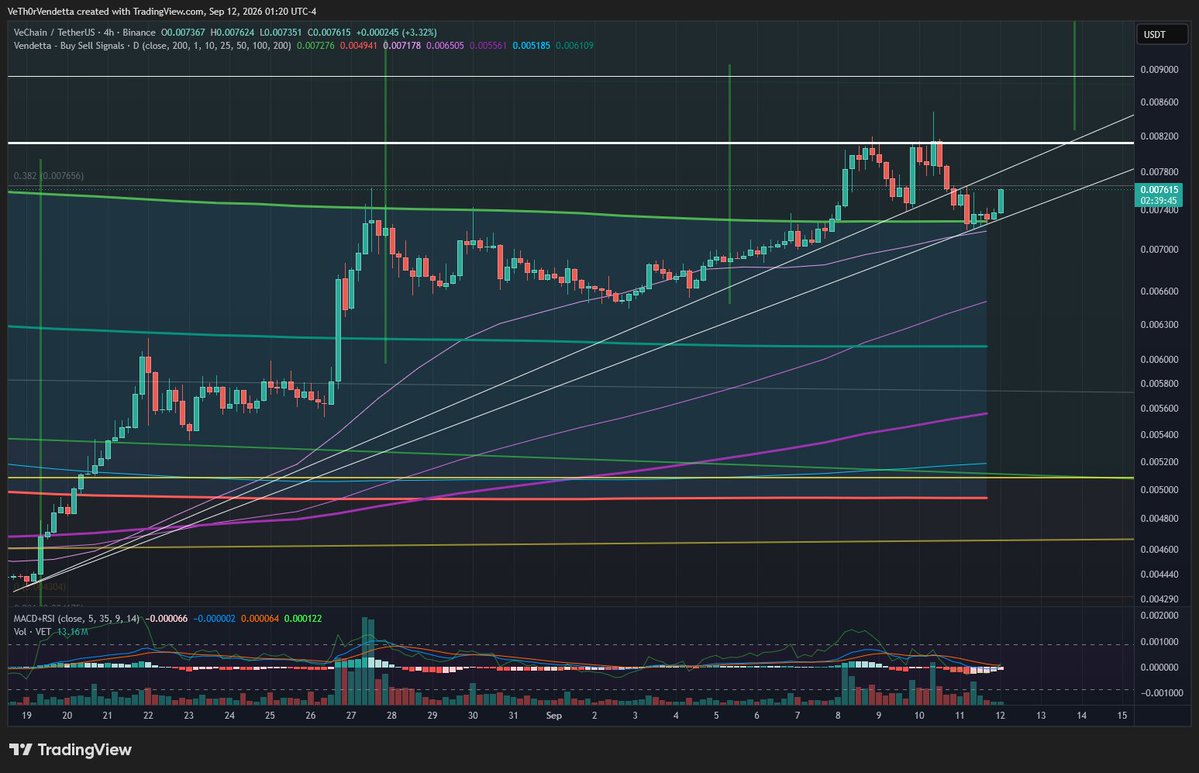Click the high value H0.007624
Viewport: 1199px width, 773px height.
pyautogui.click(x=232, y=33)
